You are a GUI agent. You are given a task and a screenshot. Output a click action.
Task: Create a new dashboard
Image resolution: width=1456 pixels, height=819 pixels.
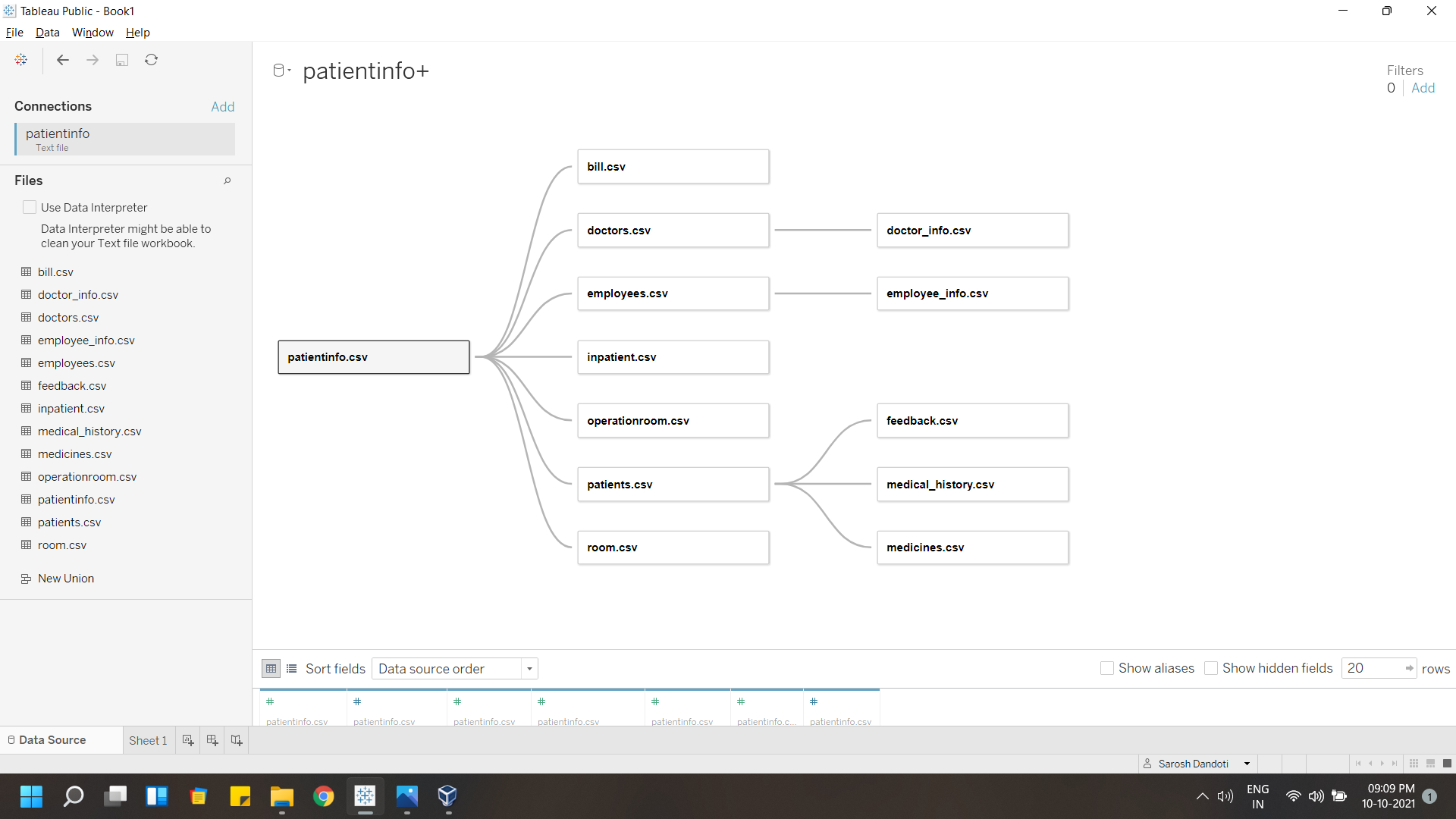(212, 740)
